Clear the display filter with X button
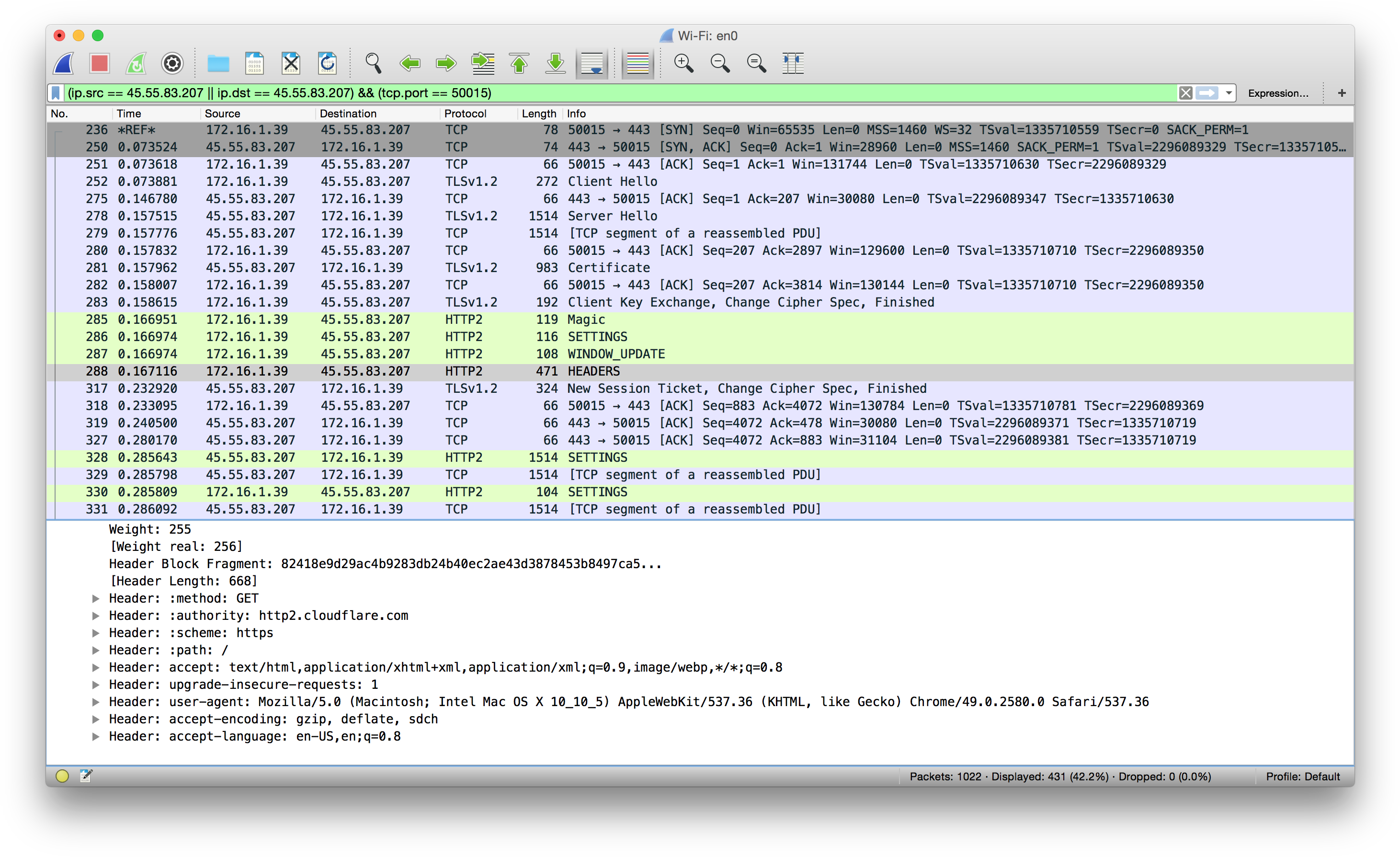This screenshot has width=1400, height=857. 1185,92
